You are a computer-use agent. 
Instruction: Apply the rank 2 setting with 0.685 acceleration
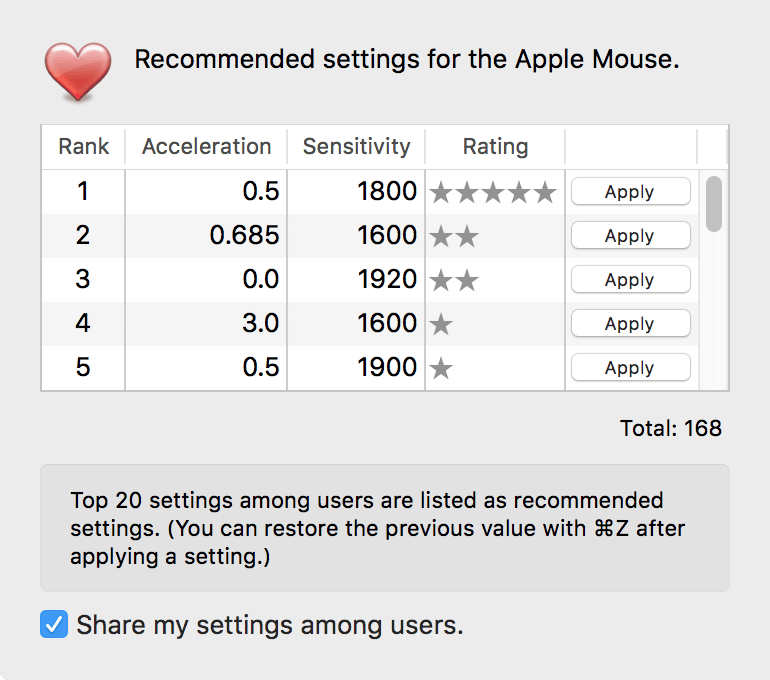(x=630, y=236)
